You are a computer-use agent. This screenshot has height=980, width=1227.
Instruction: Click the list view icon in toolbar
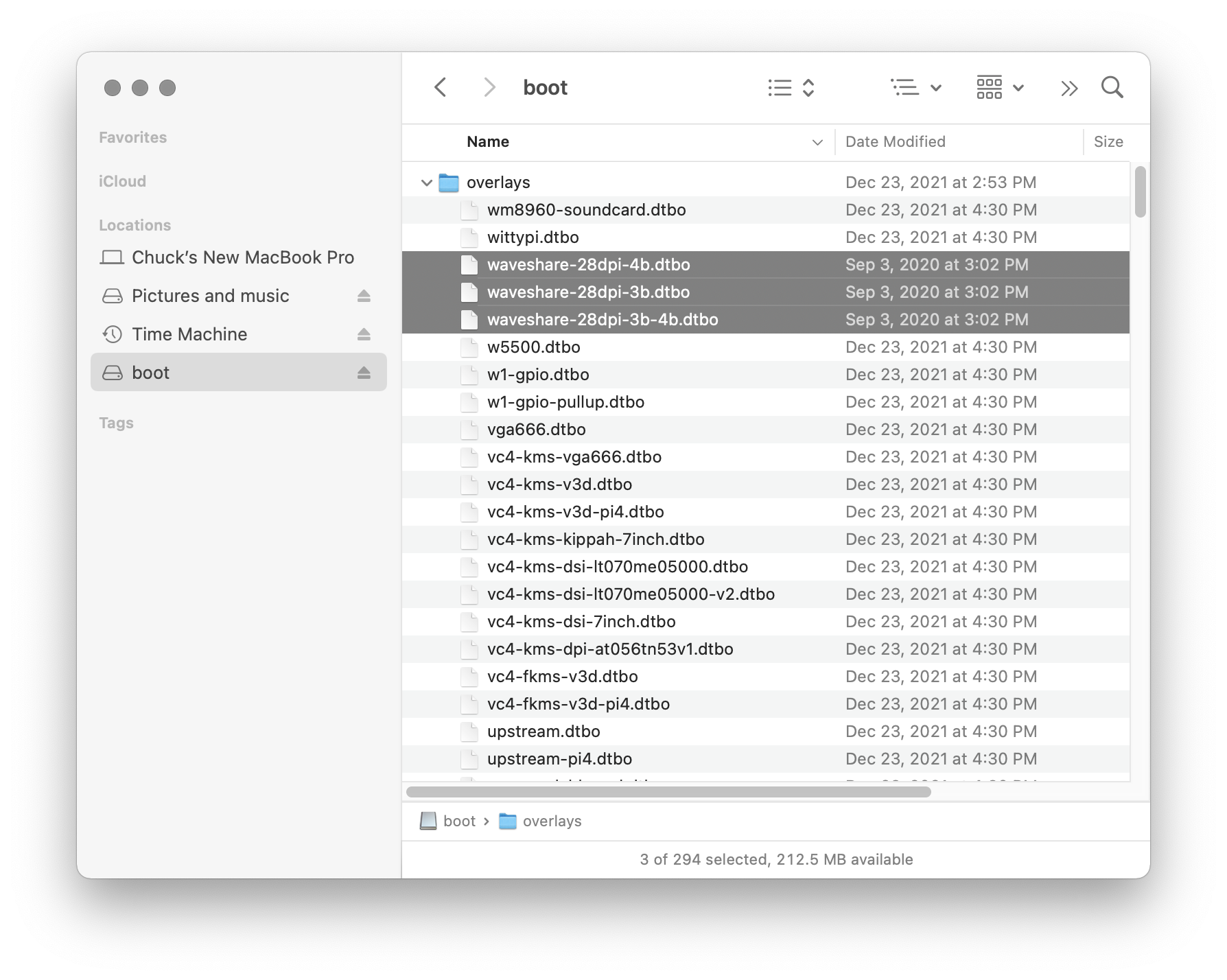[780, 88]
